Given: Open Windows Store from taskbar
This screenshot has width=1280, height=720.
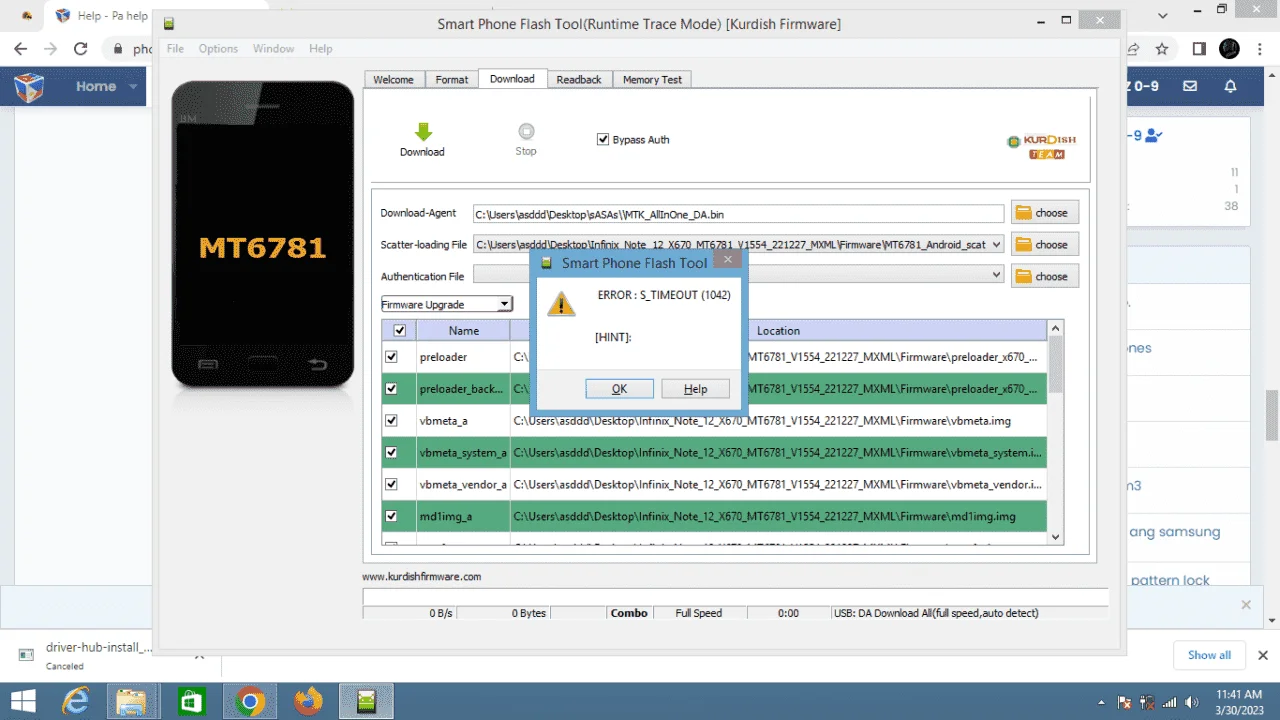Looking at the screenshot, I should pos(191,701).
